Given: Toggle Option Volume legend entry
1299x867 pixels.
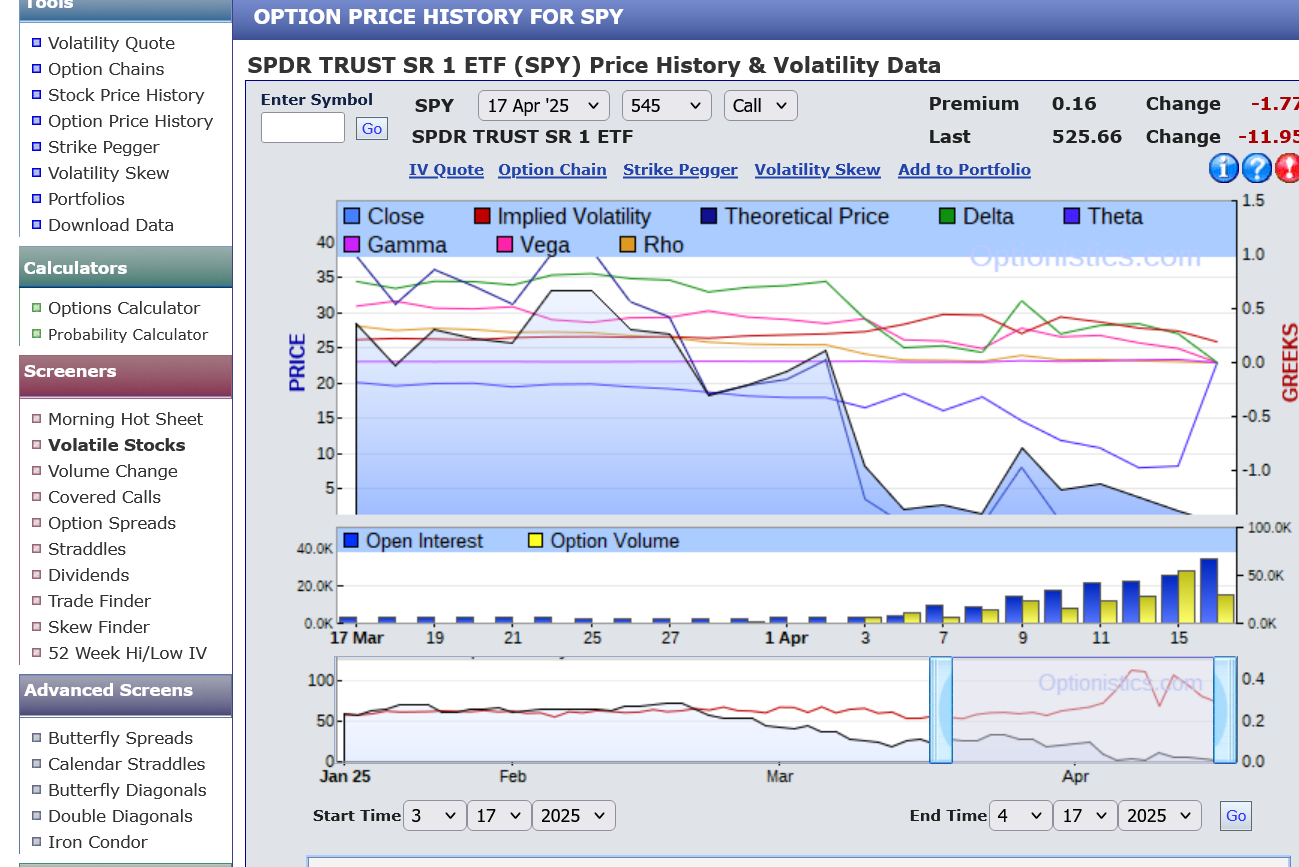Looking at the screenshot, I should [x=535, y=541].
